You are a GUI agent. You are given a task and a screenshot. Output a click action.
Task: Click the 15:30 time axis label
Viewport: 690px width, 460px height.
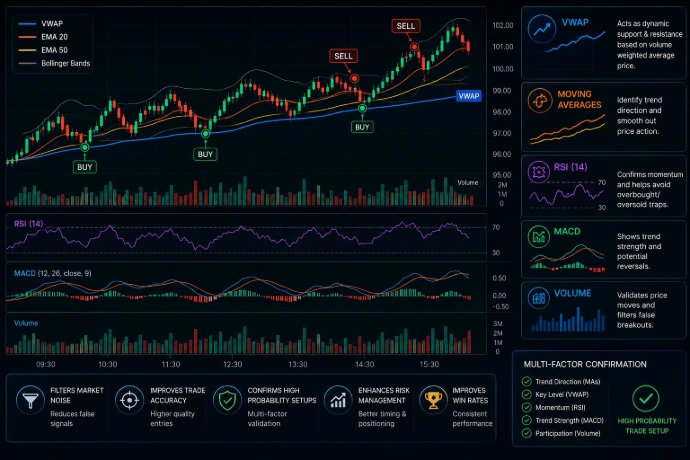coord(429,364)
